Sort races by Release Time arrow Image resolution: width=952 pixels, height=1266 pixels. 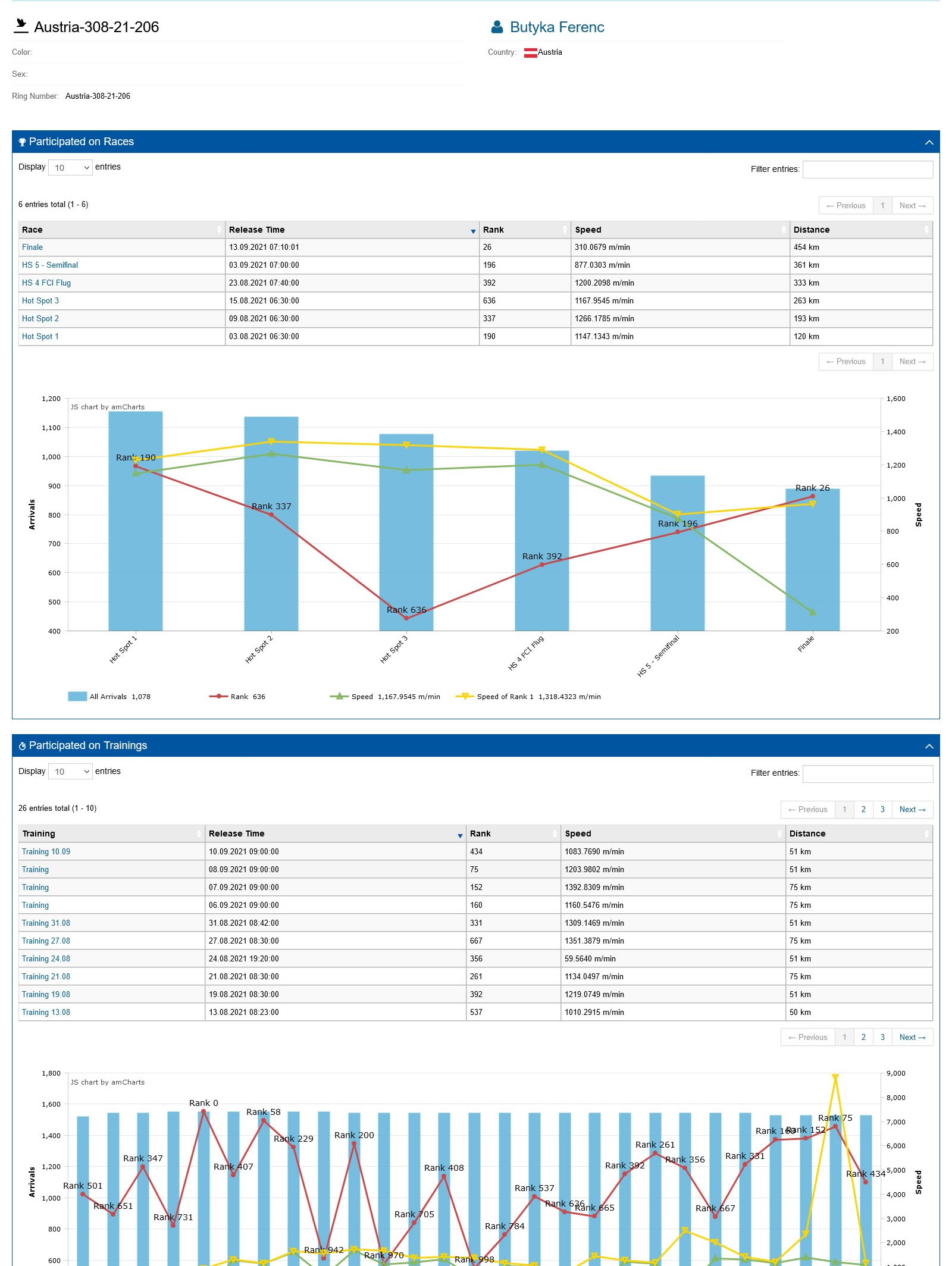click(473, 231)
